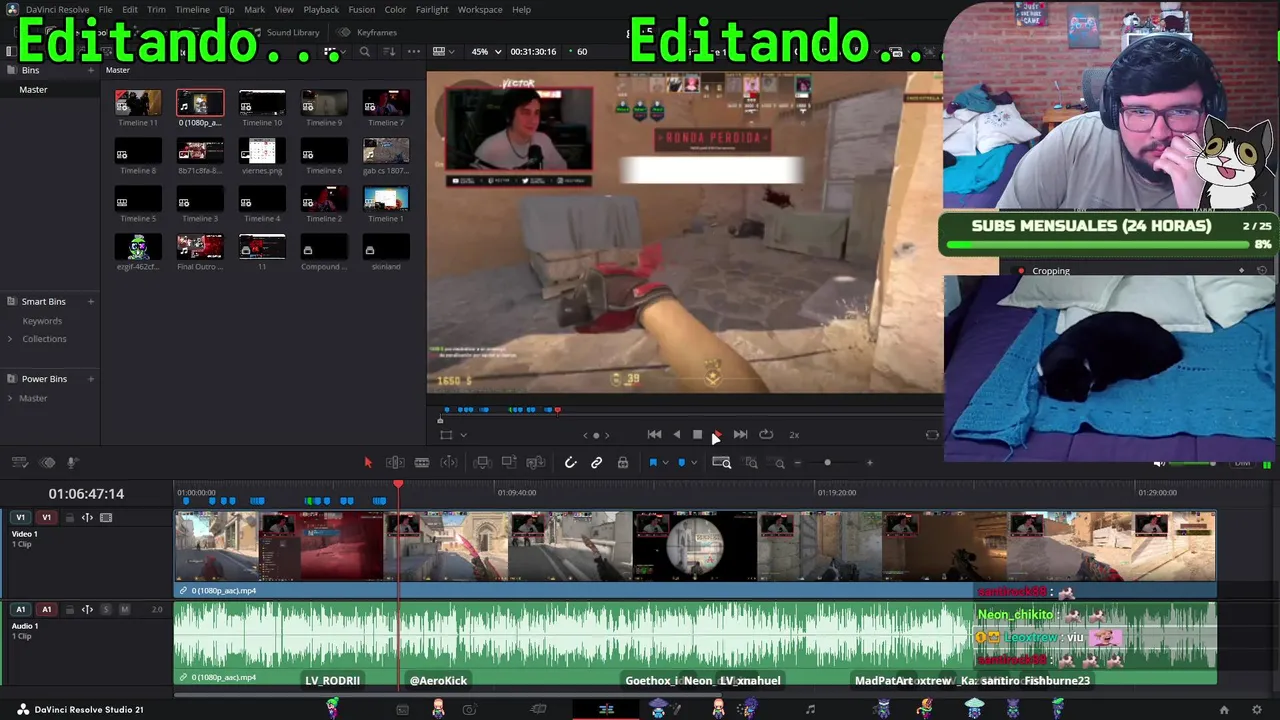Open the Playback menu

tap(321, 9)
